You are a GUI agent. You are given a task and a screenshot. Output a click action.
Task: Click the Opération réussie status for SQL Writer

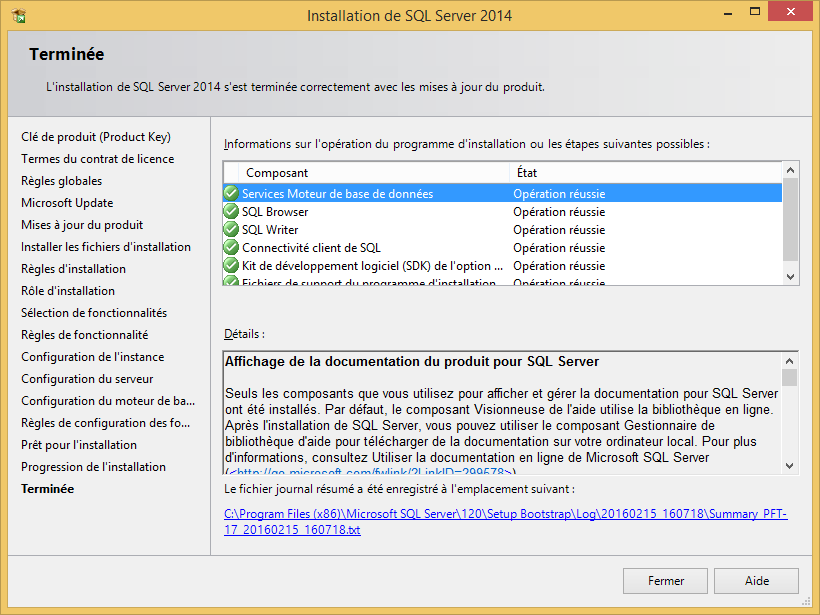pos(559,230)
